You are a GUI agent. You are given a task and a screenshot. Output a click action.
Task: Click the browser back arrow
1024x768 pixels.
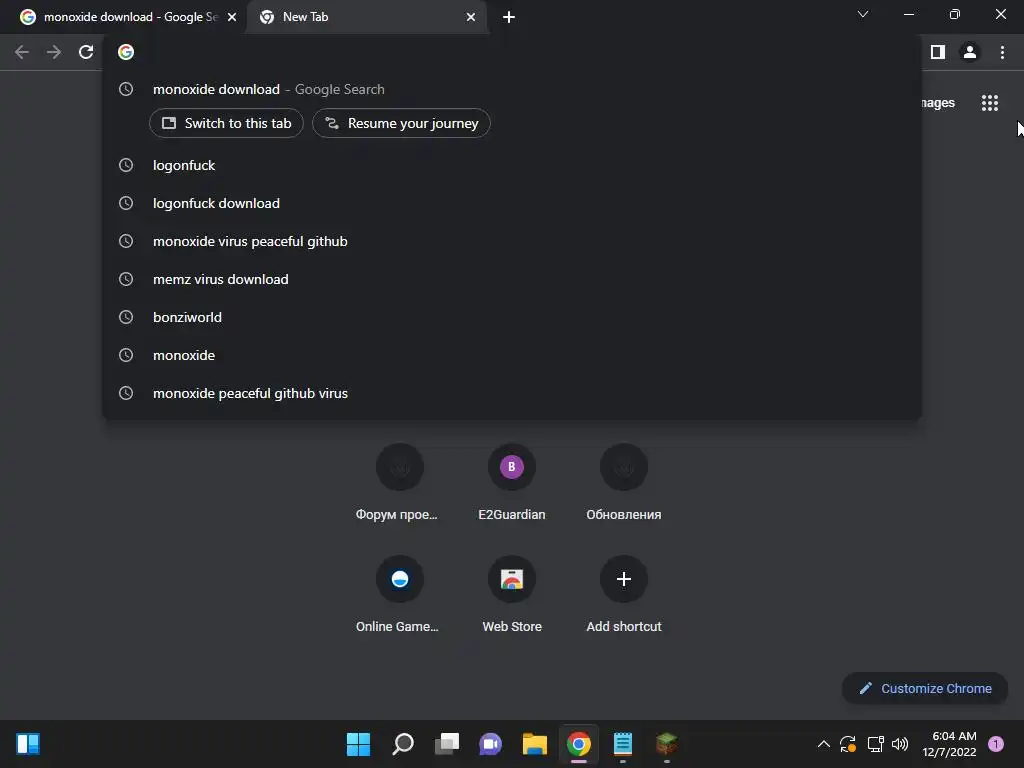pos(22,52)
